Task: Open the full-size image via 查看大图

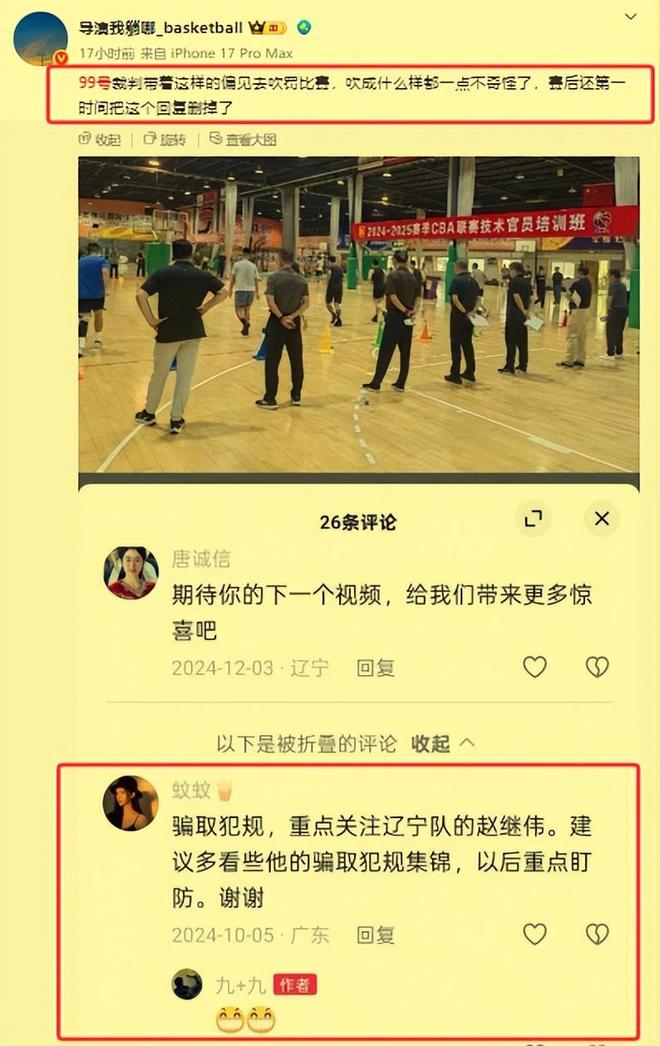Action: [x=243, y=139]
